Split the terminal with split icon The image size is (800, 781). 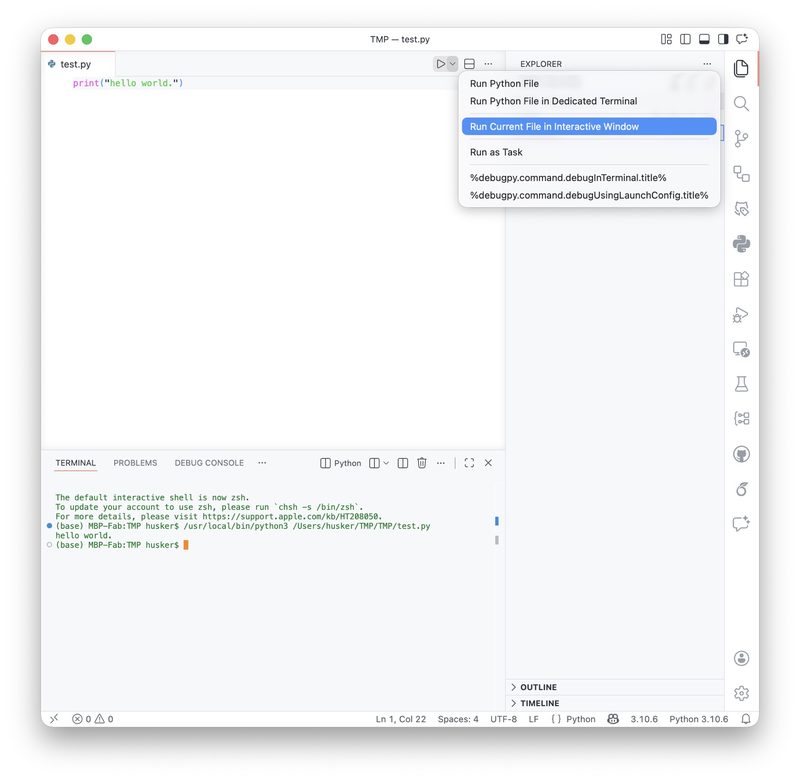[x=403, y=463]
